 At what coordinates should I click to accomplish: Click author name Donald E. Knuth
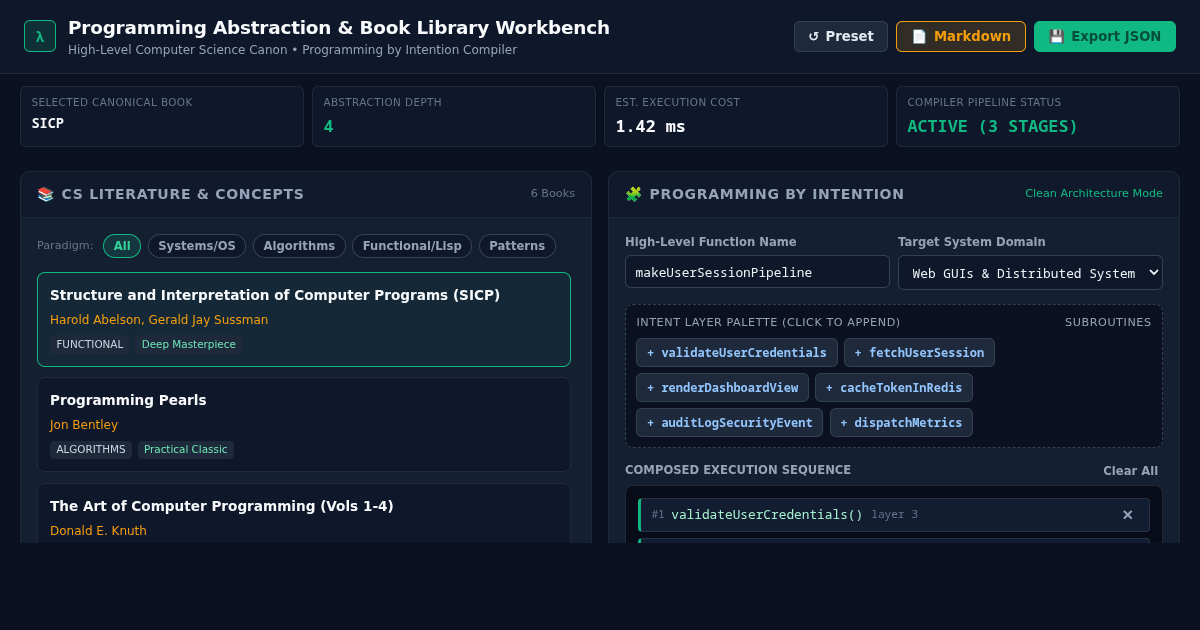point(98,531)
